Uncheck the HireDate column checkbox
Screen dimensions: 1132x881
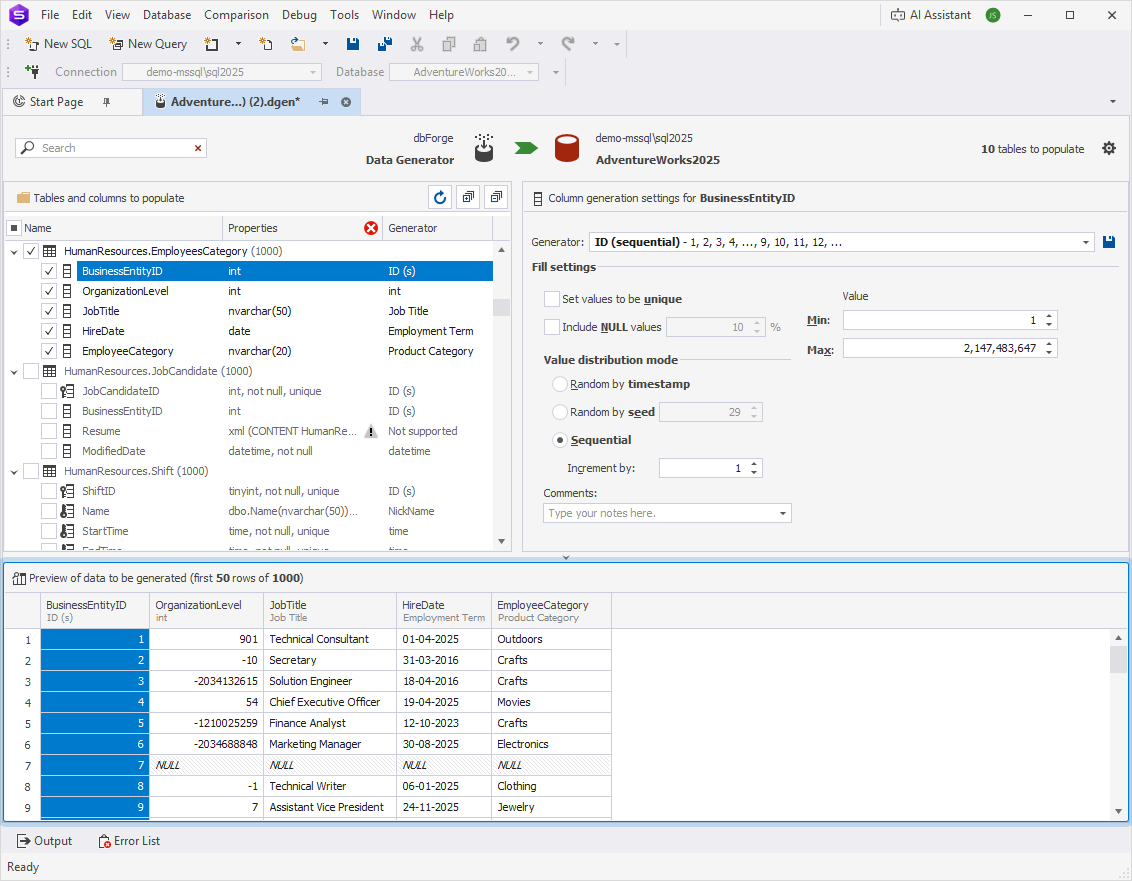[x=48, y=331]
